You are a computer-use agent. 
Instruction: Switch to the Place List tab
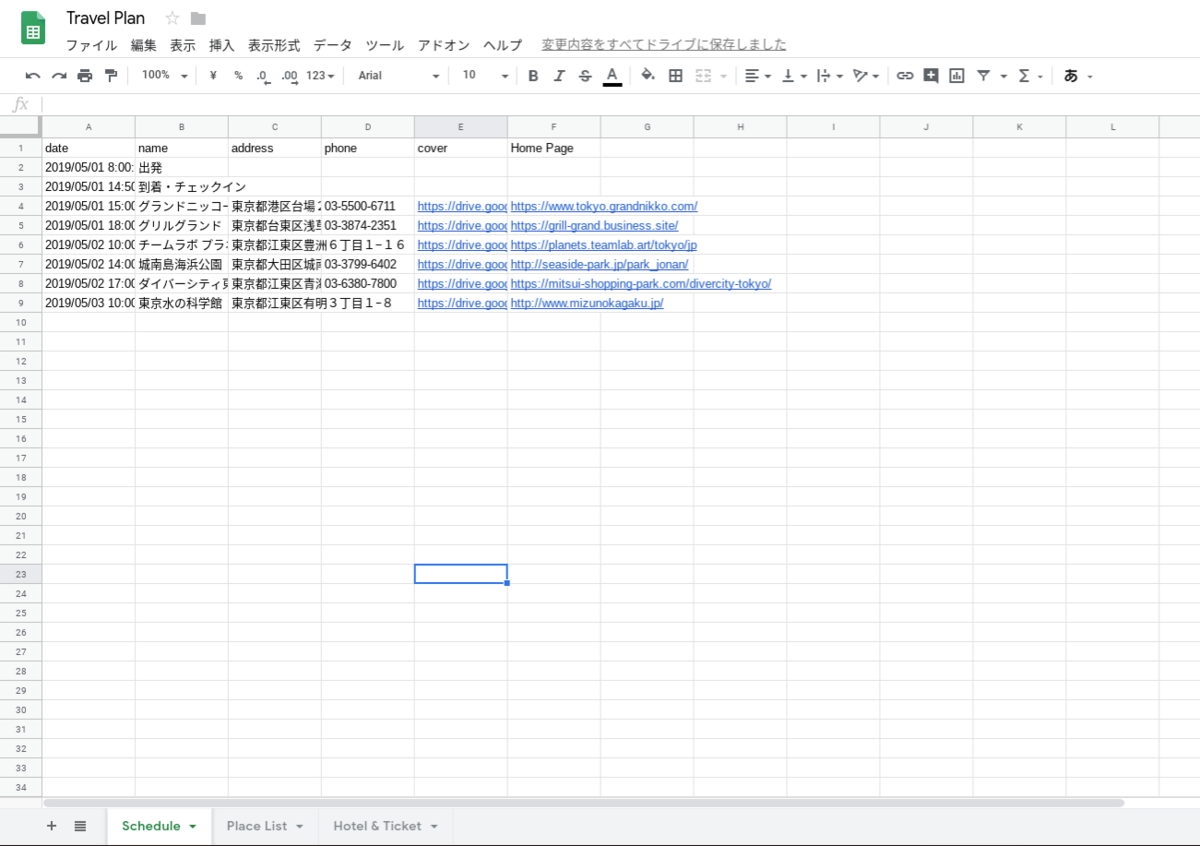pyautogui.click(x=258, y=826)
